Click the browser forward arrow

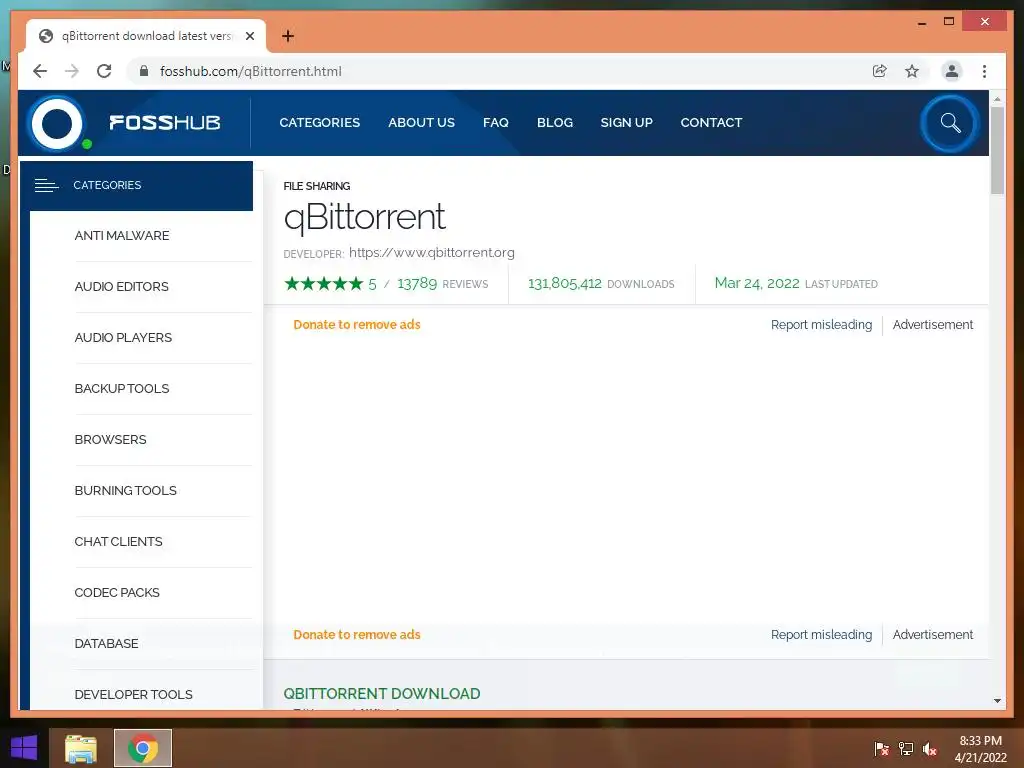pos(72,71)
